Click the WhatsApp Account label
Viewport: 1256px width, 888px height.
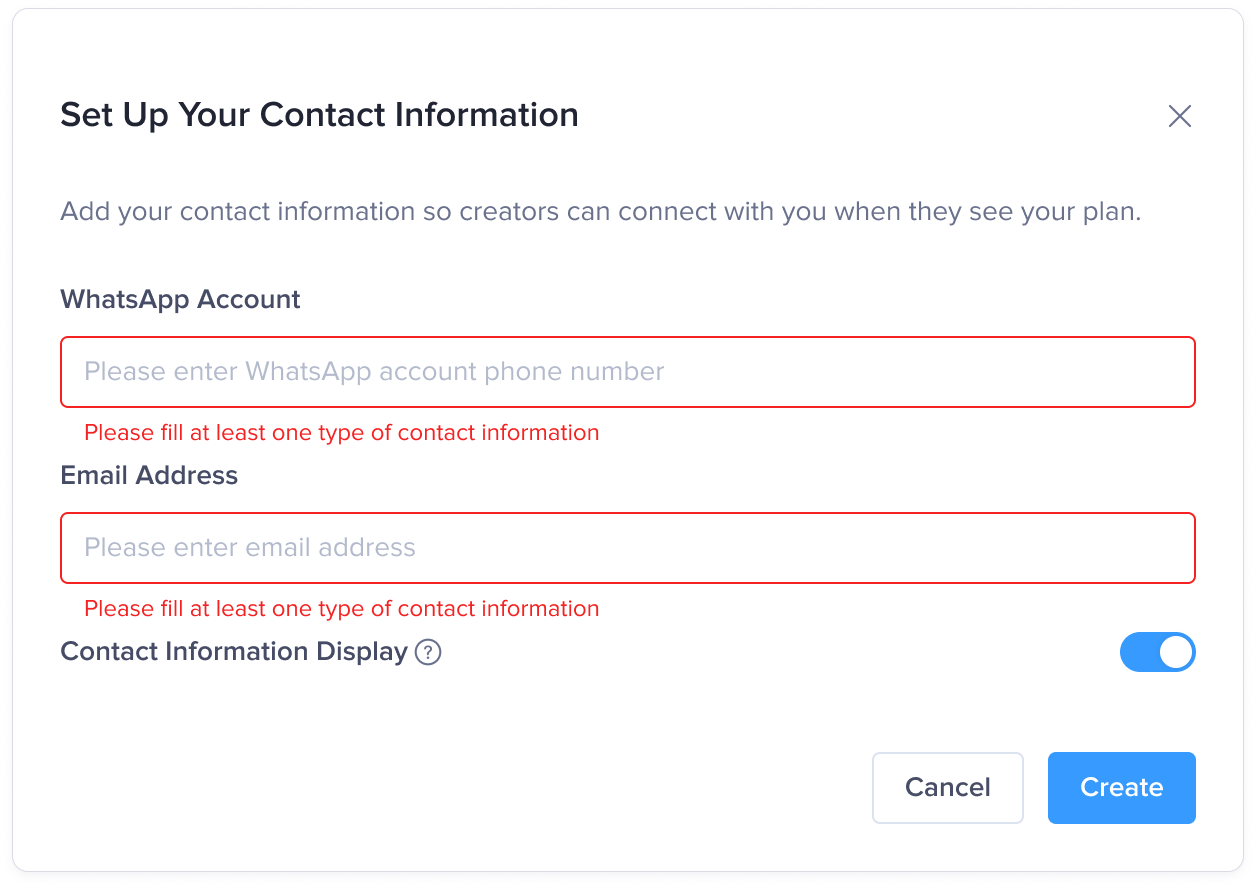point(180,299)
